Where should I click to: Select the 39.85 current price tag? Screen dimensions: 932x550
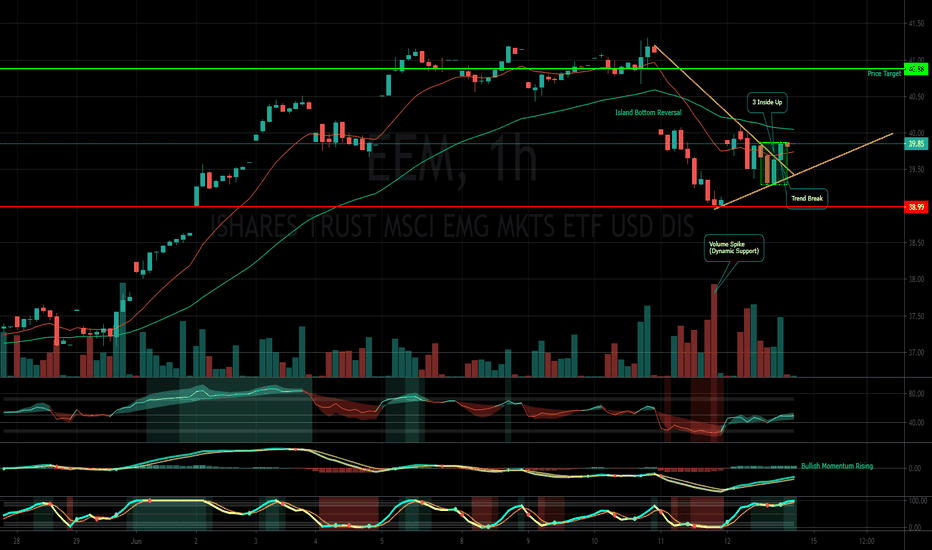[916, 144]
